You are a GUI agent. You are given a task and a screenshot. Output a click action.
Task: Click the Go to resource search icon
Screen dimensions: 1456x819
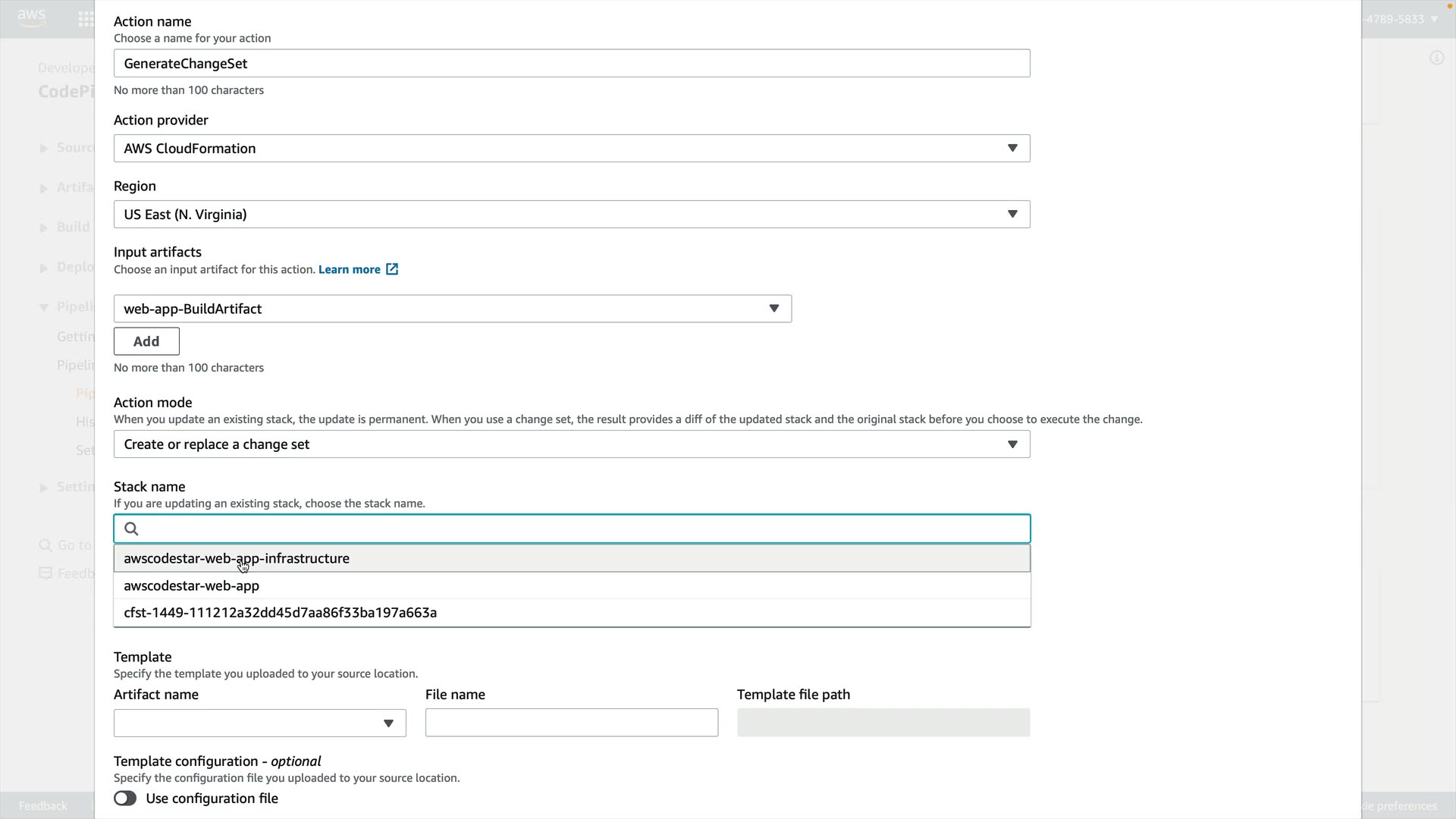tap(45, 545)
